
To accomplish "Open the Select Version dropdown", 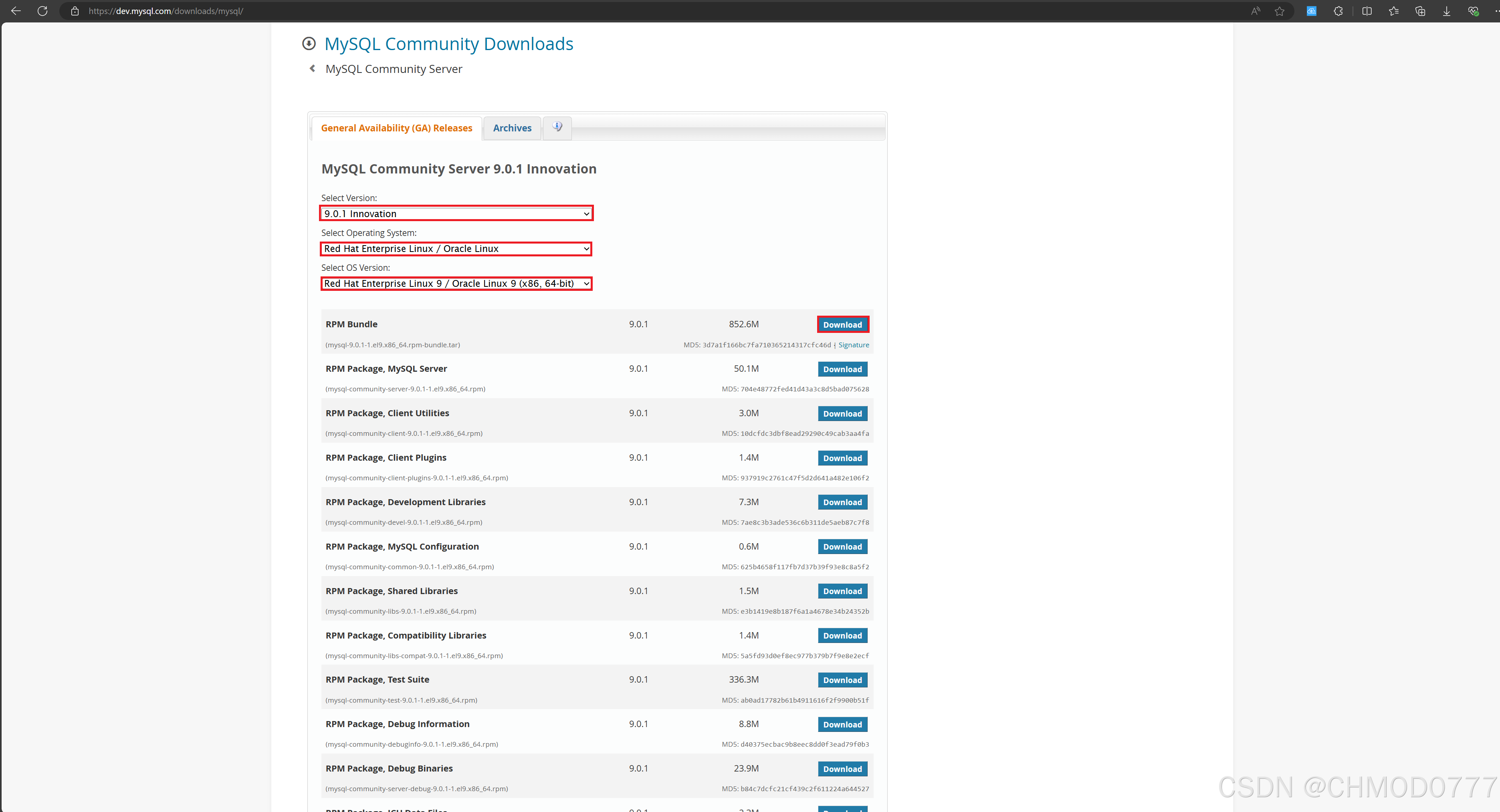I will point(456,214).
